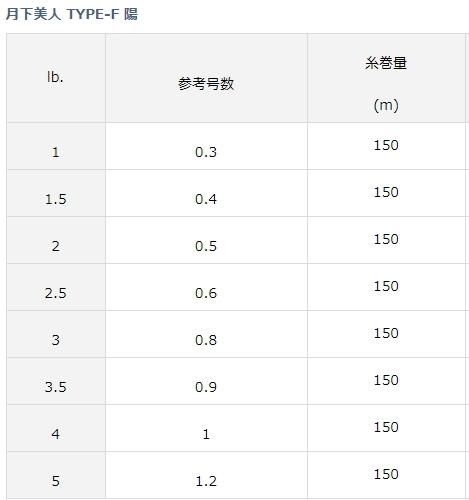Select the 参考号数 column header
Screen dimensions: 469x500
pyautogui.click(x=206, y=78)
